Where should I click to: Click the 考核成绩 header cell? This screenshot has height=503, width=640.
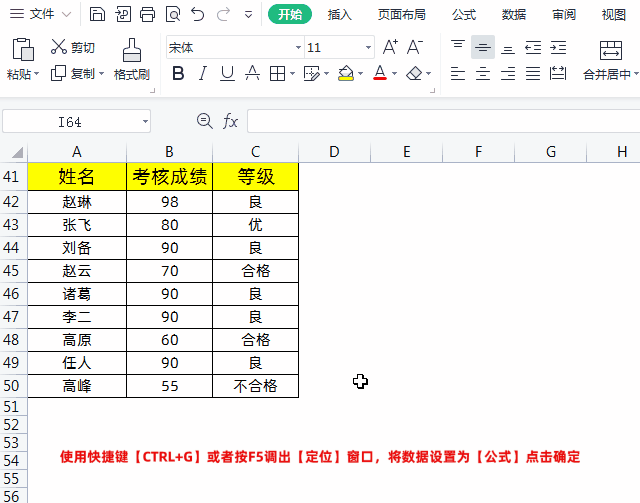click(169, 177)
